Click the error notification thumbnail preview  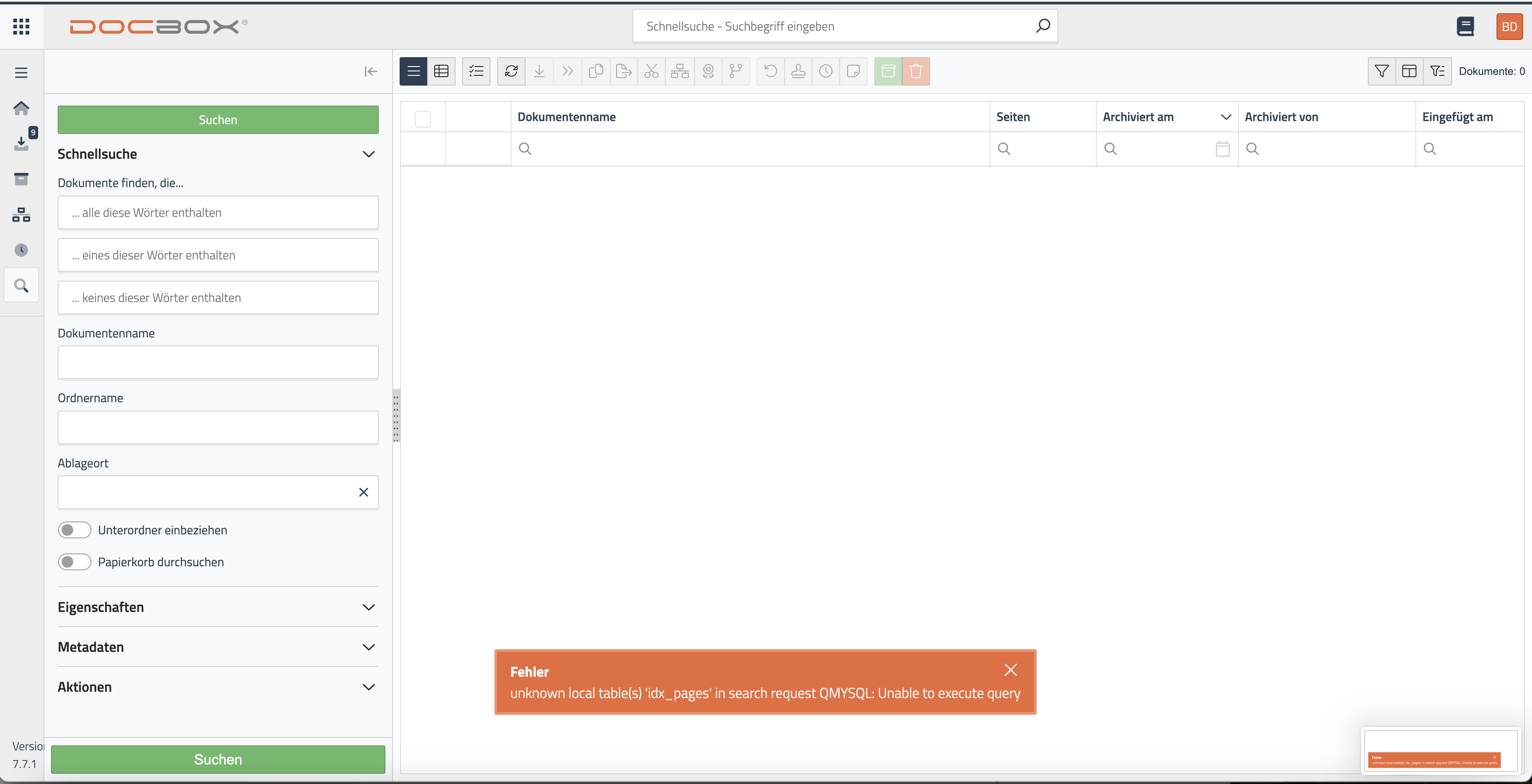point(1441,750)
